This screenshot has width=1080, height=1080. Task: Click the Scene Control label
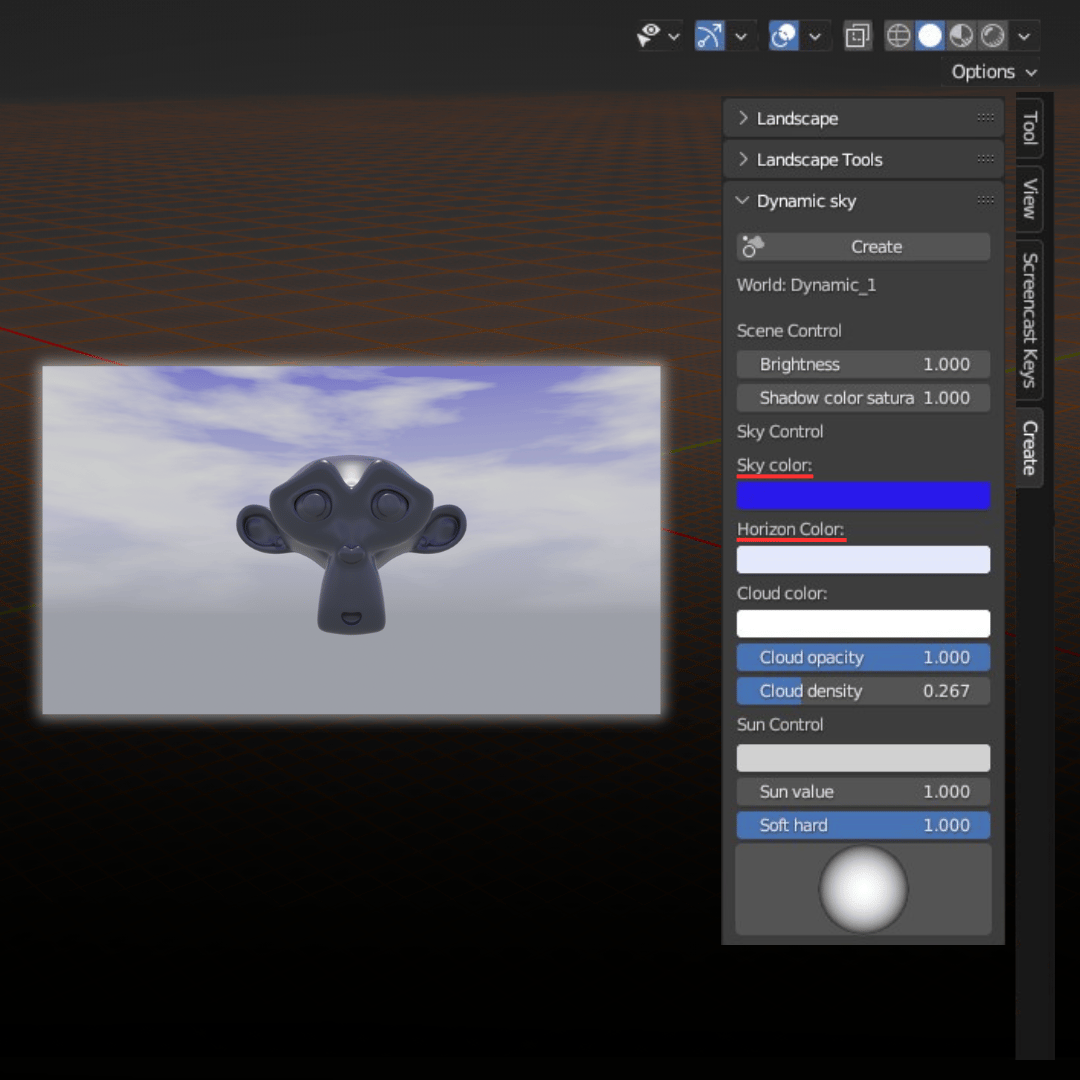pos(789,331)
